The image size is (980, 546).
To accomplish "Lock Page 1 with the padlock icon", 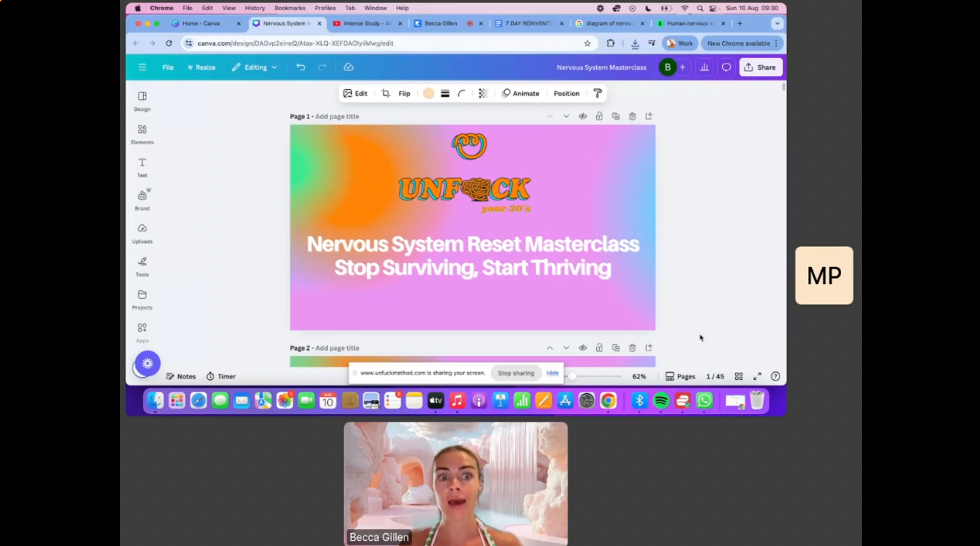I will (599, 116).
